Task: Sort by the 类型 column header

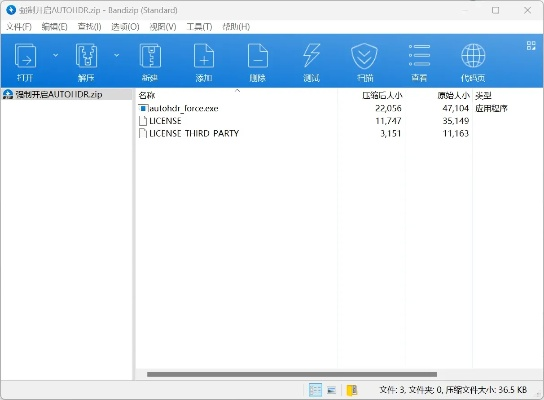Action: tap(483, 95)
